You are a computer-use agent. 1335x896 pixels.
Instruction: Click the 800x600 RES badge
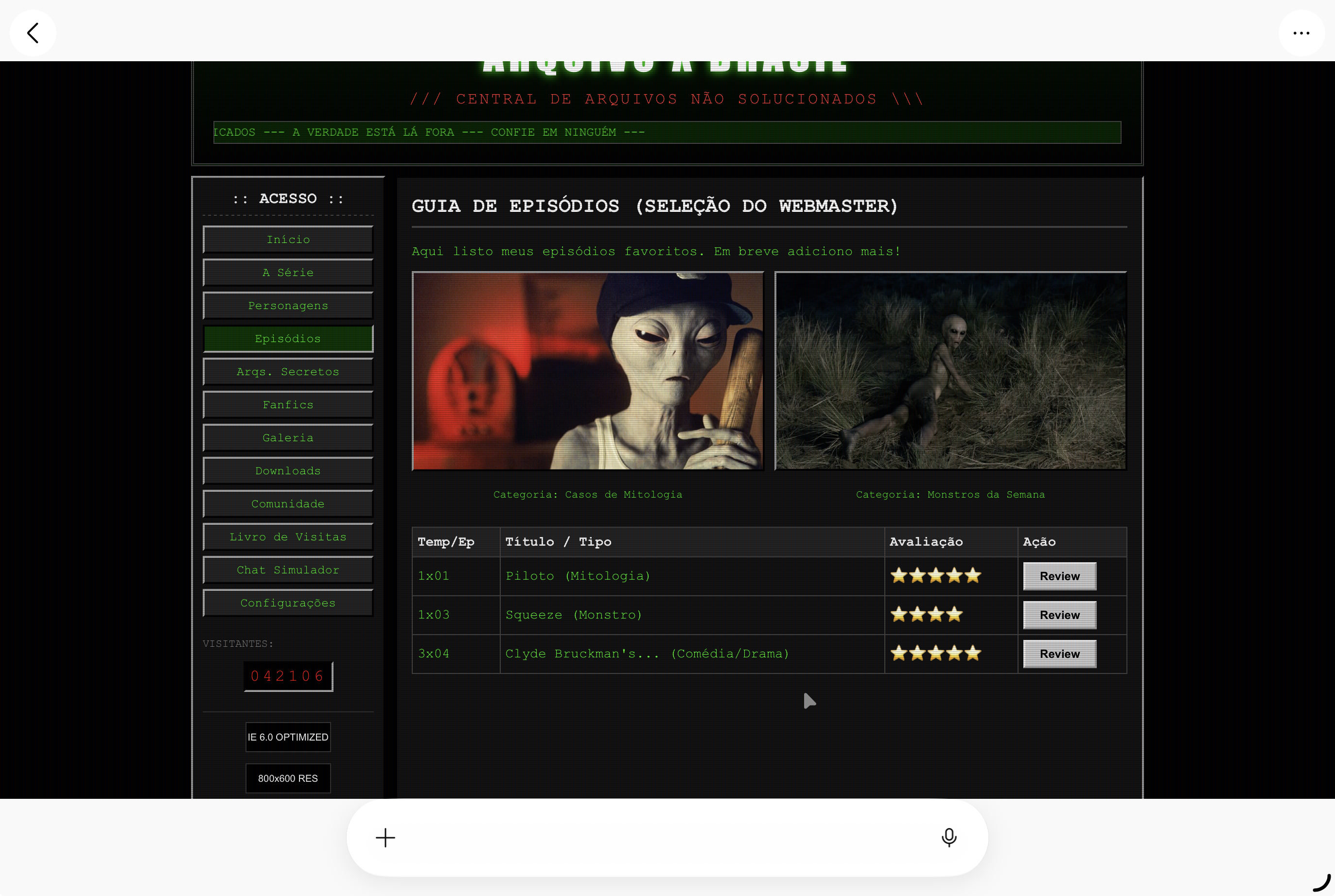click(288, 778)
